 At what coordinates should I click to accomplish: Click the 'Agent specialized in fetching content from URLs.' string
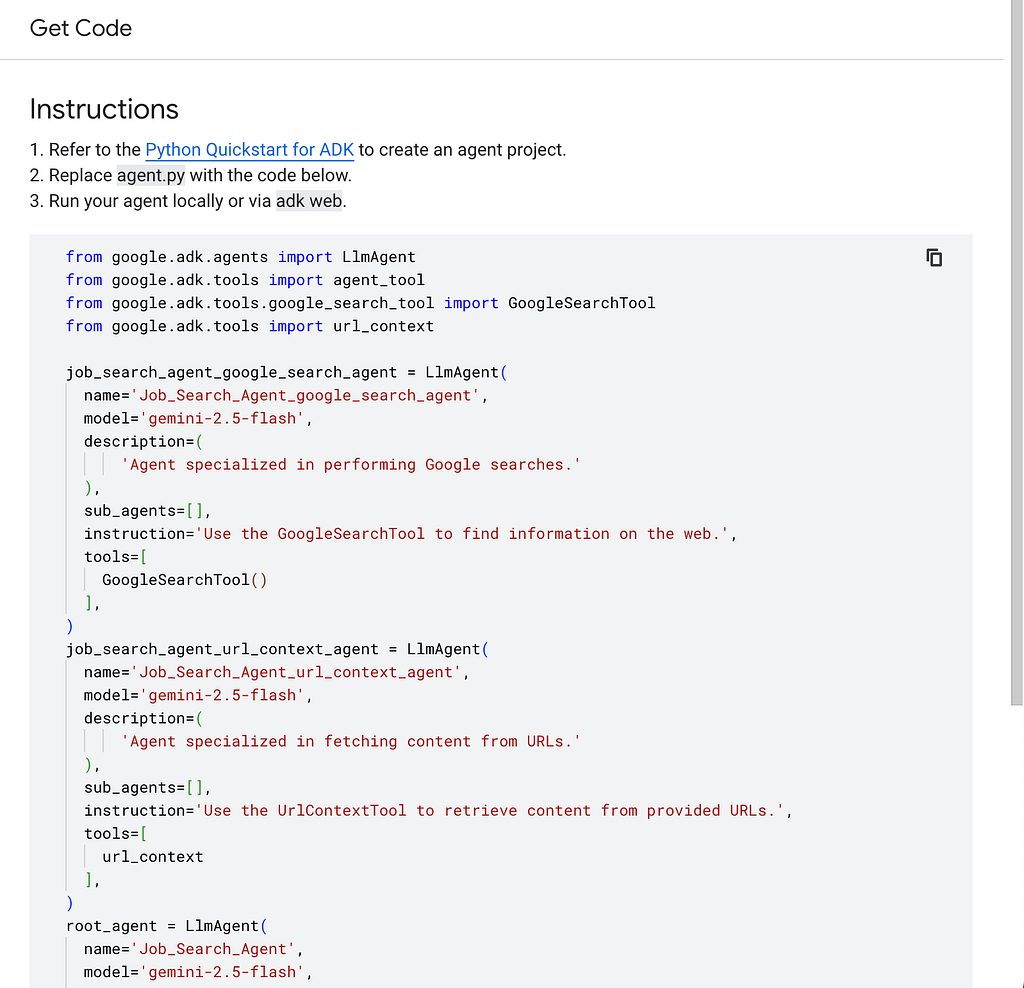coord(351,741)
